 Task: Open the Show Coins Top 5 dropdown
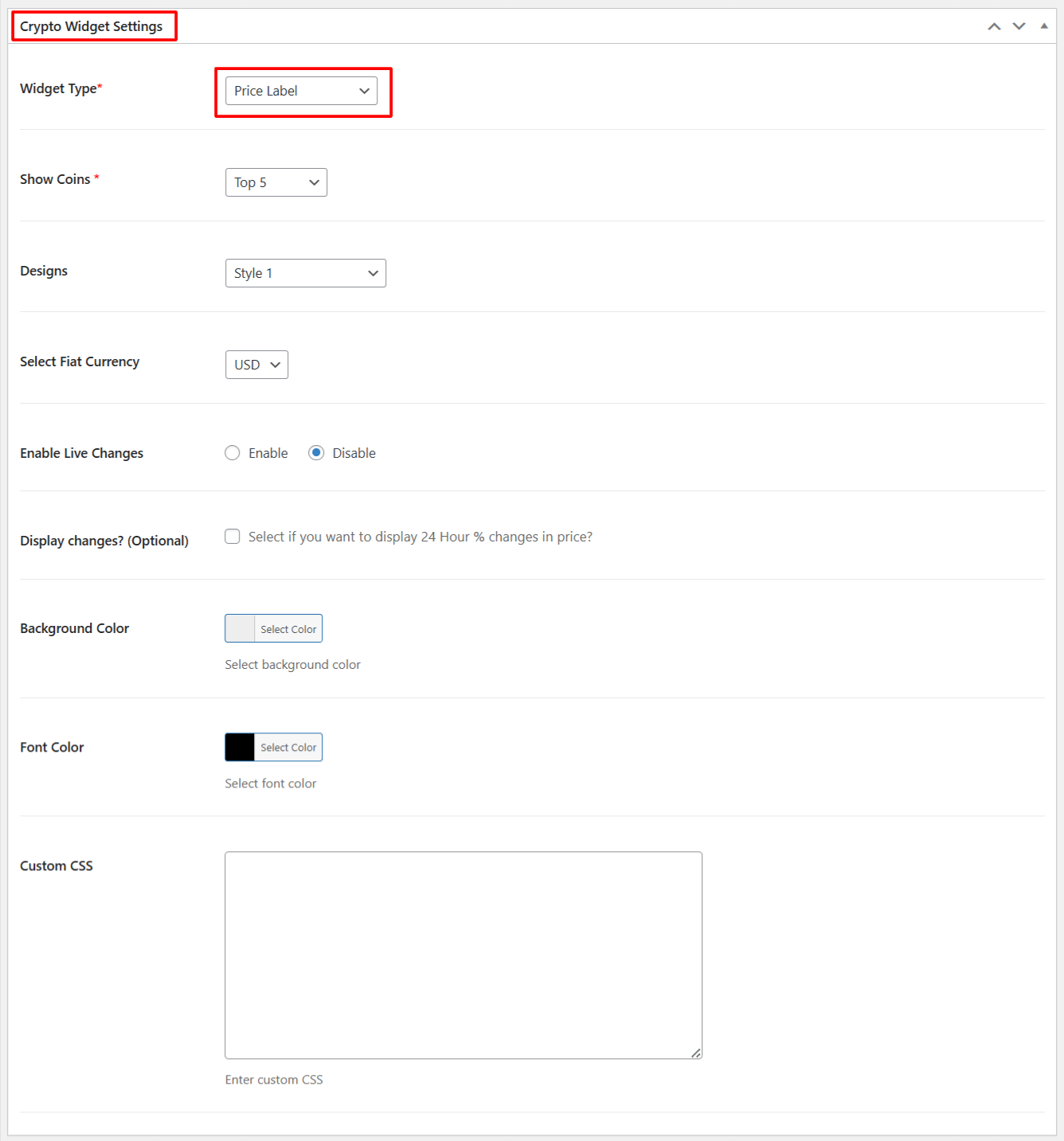coord(276,182)
